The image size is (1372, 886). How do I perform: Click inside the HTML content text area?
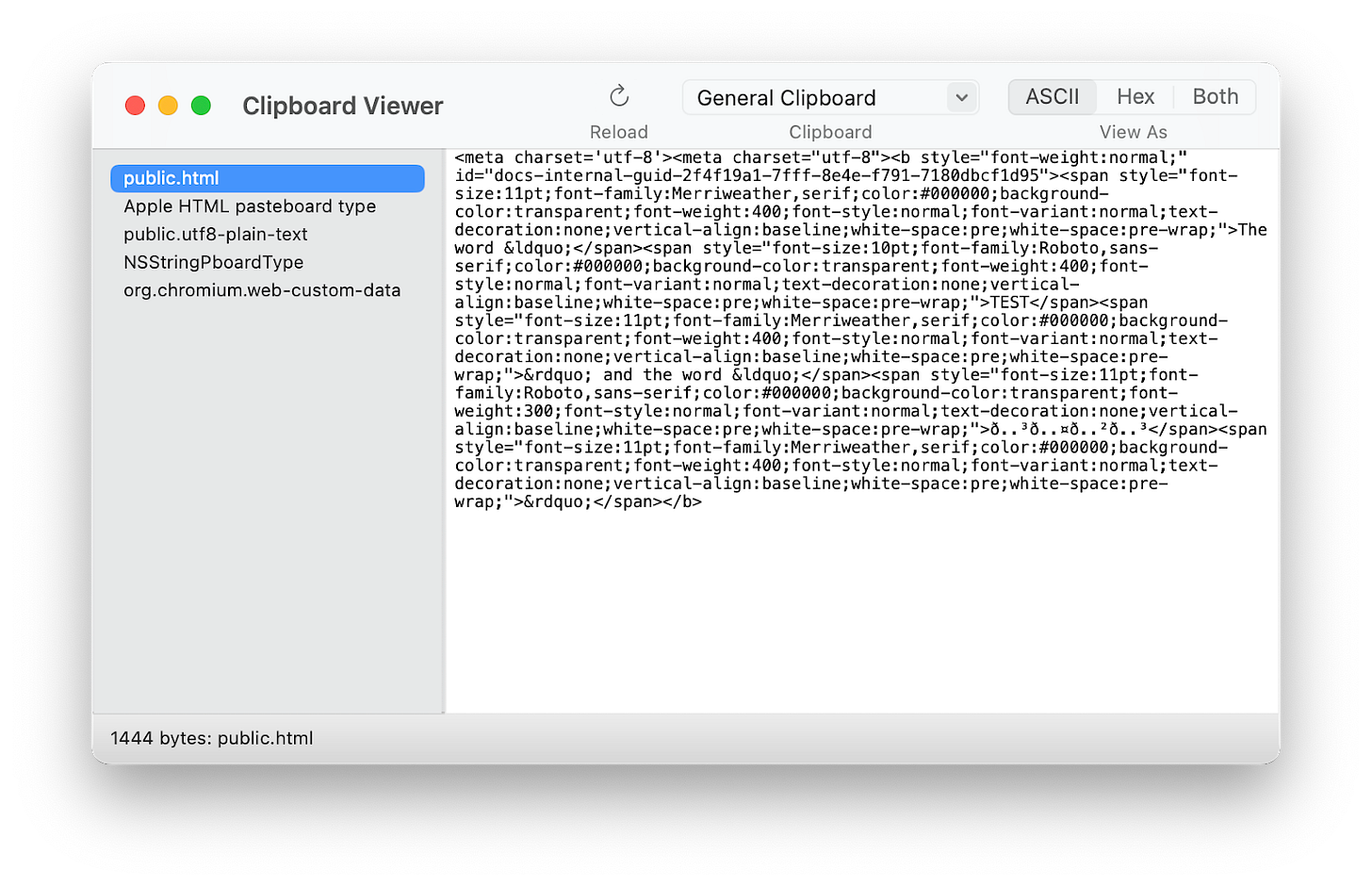(859, 603)
